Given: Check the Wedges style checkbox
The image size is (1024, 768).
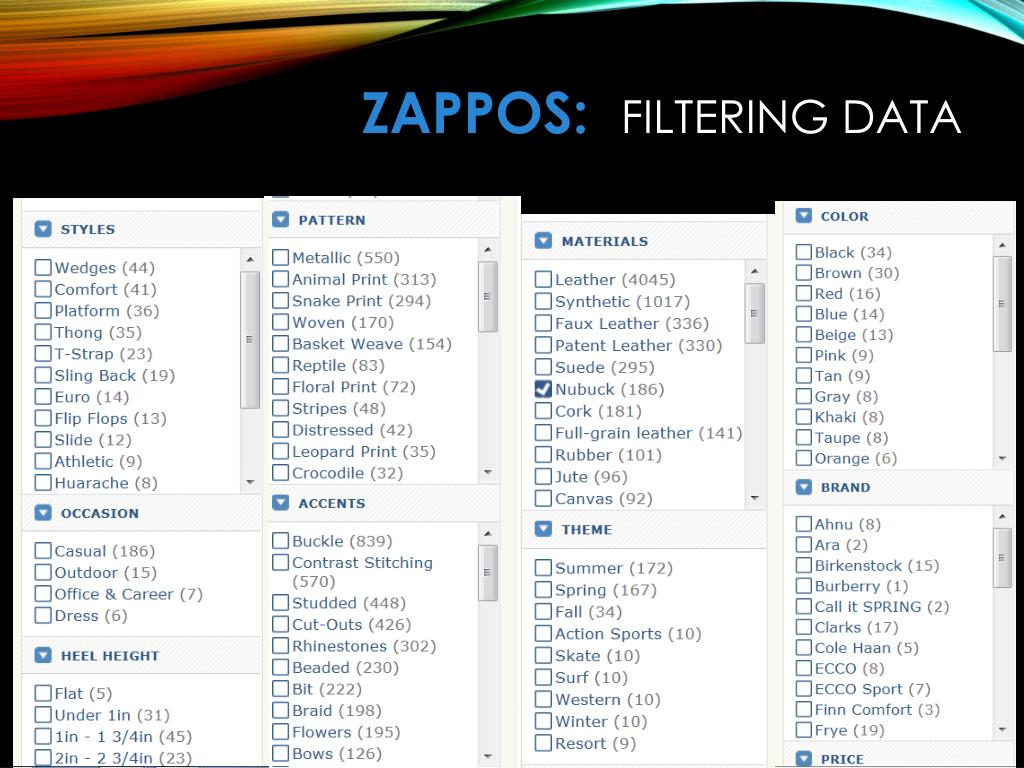Looking at the screenshot, I should [43, 268].
